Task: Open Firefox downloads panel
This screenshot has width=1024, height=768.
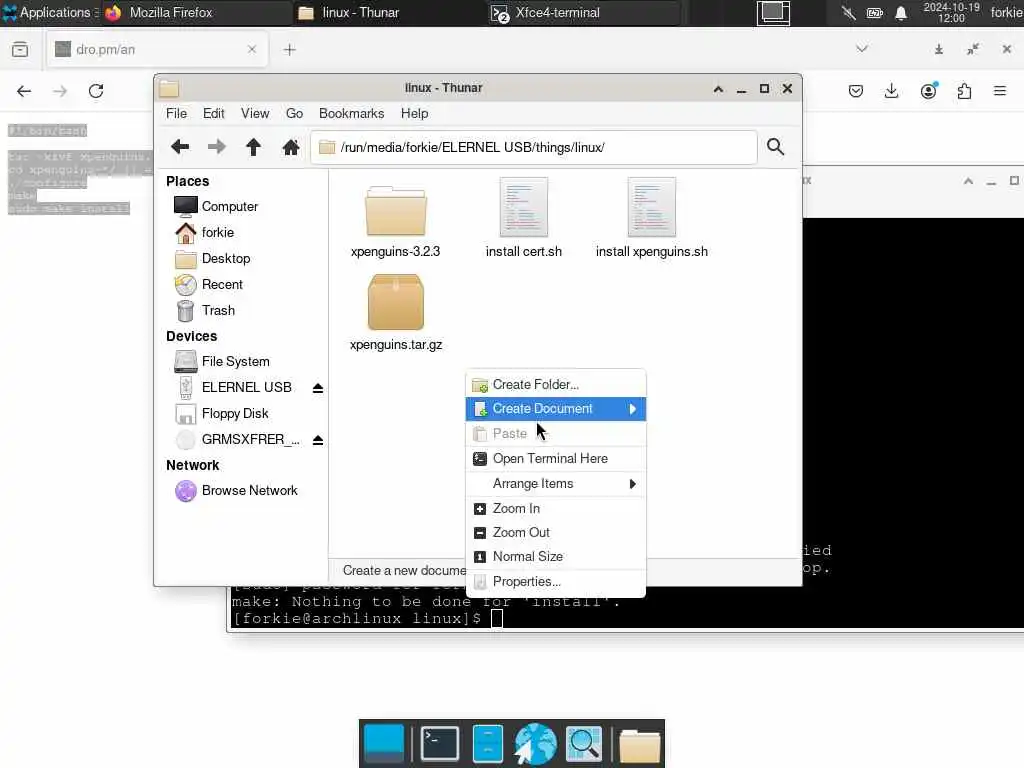Action: point(891,91)
